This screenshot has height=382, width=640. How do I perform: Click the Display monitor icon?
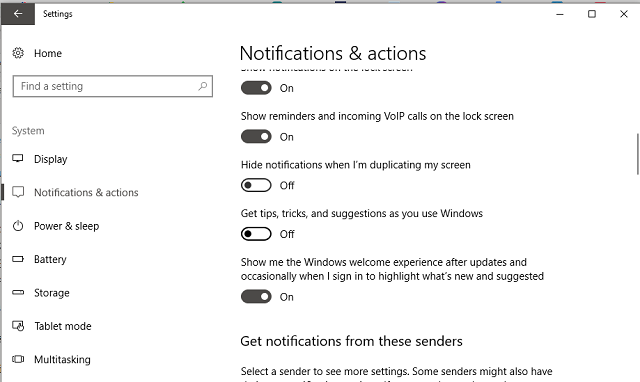click(x=18, y=158)
